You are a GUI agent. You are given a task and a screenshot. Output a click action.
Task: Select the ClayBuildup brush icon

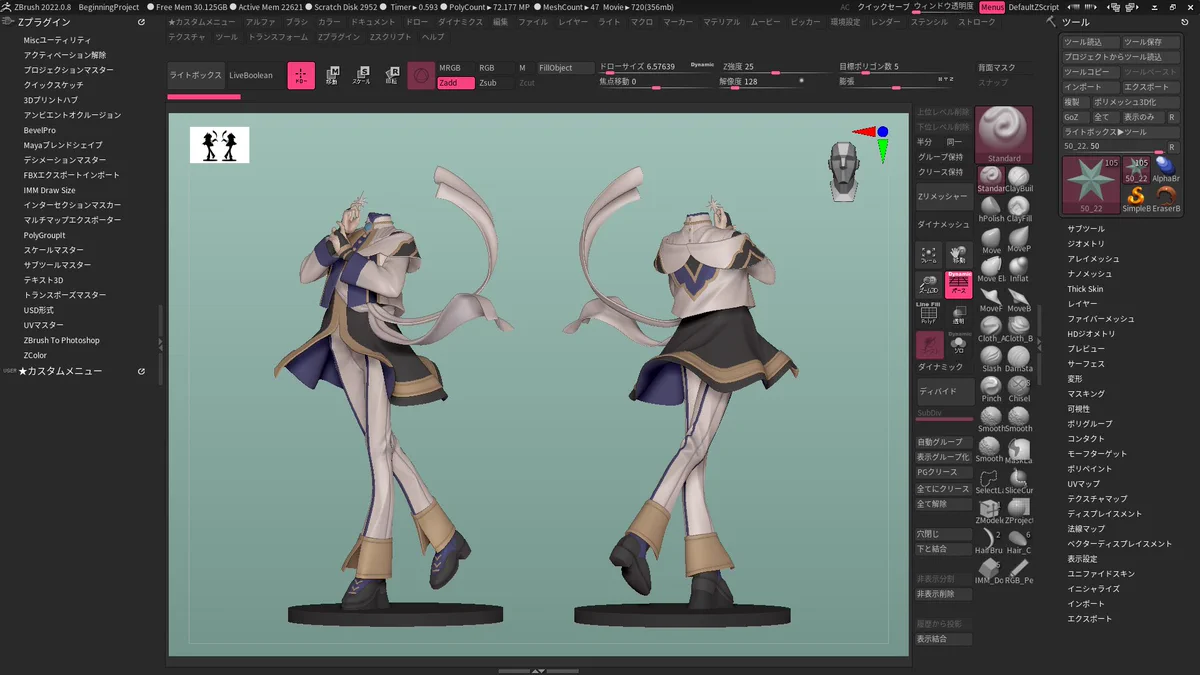tap(1019, 177)
